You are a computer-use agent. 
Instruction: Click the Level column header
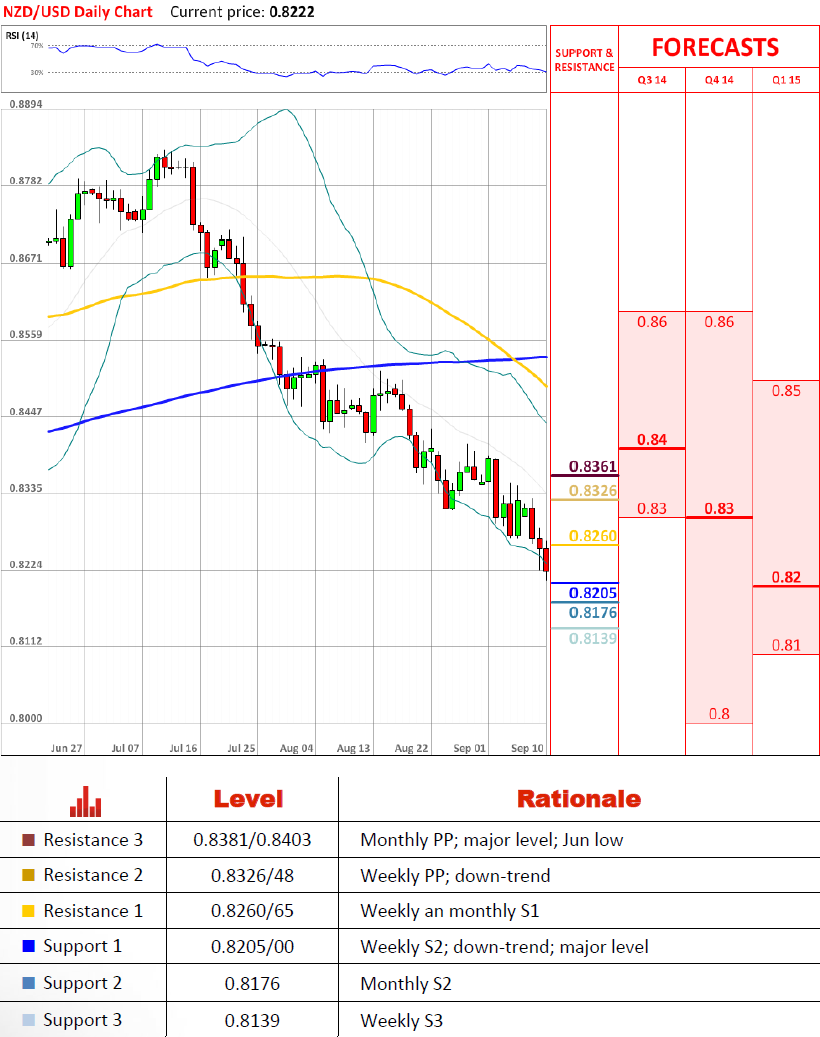tap(249, 799)
